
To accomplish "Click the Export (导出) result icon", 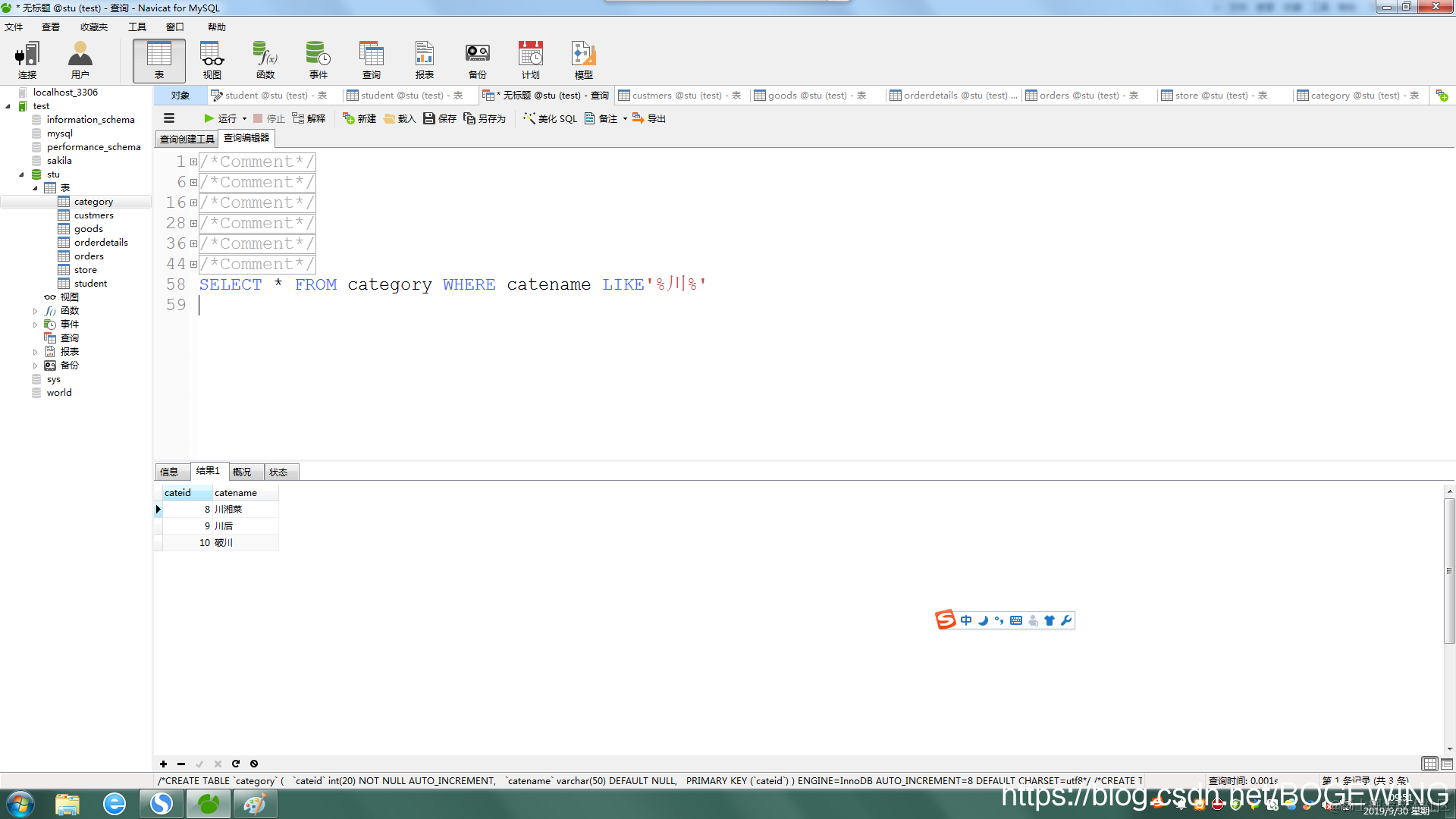I will tap(649, 118).
